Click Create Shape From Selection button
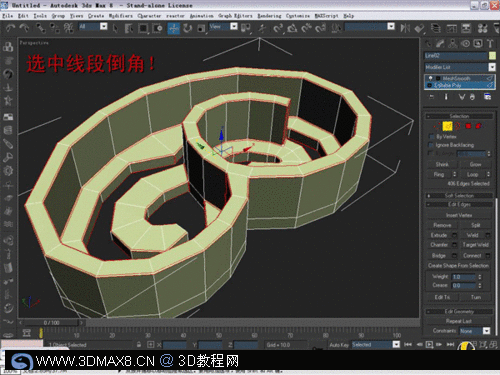Viewport: 500px width, 375px height. click(x=459, y=266)
